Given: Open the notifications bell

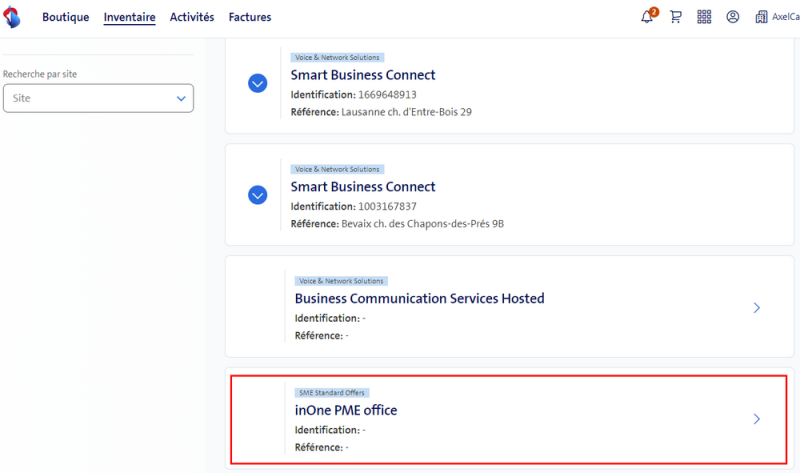Looking at the screenshot, I should coord(647,17).
